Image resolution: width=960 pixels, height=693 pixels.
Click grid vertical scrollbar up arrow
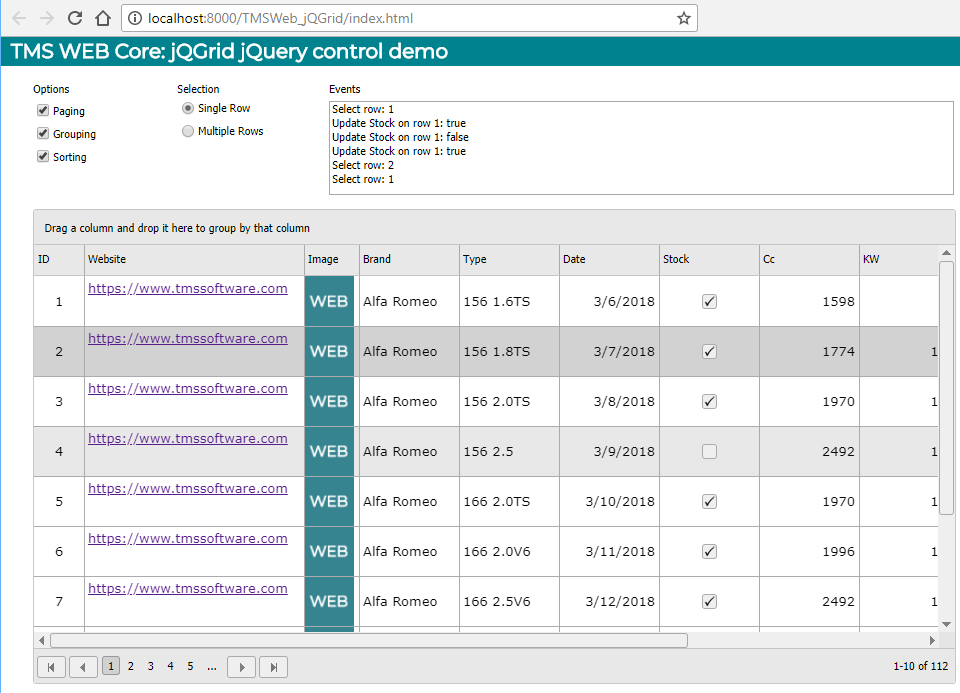[947, 252]
